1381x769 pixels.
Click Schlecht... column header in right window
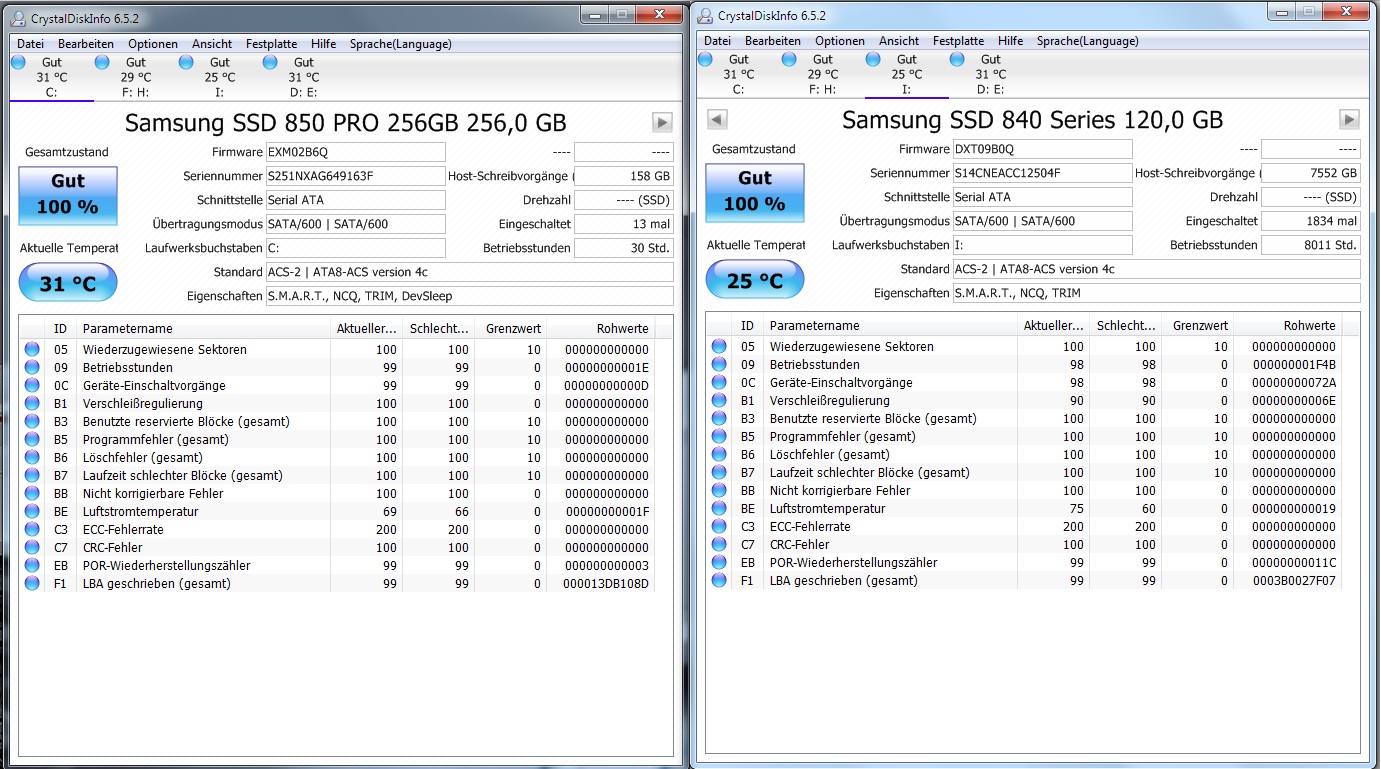click(1125, 325)
